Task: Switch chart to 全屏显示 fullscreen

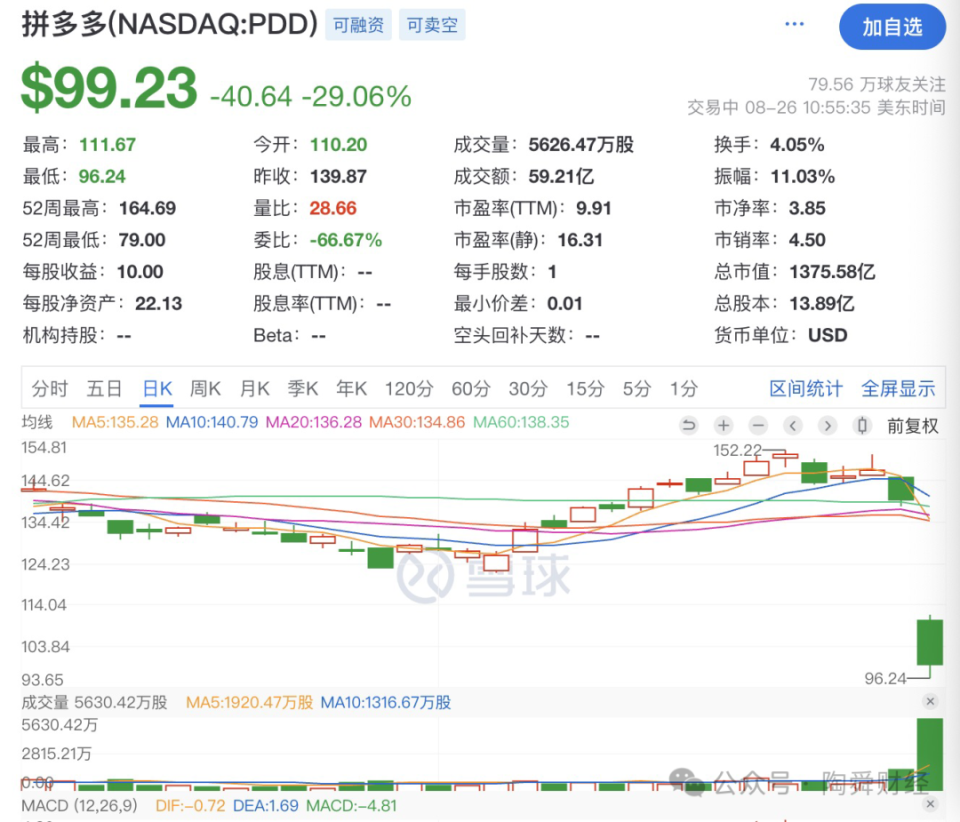Action: pos(898,389)
